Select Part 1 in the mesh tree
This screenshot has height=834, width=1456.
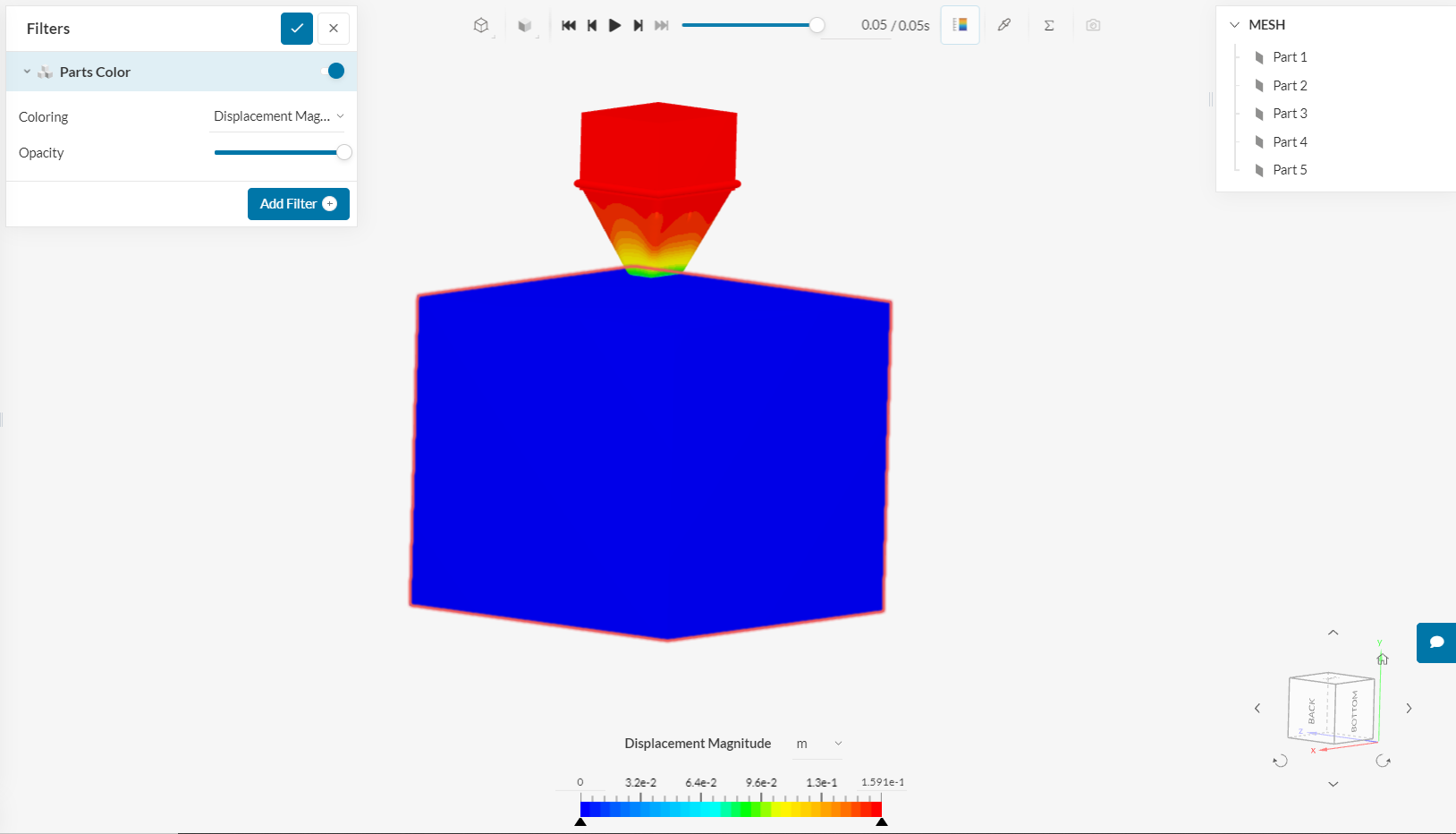[x=1290, y=57]
